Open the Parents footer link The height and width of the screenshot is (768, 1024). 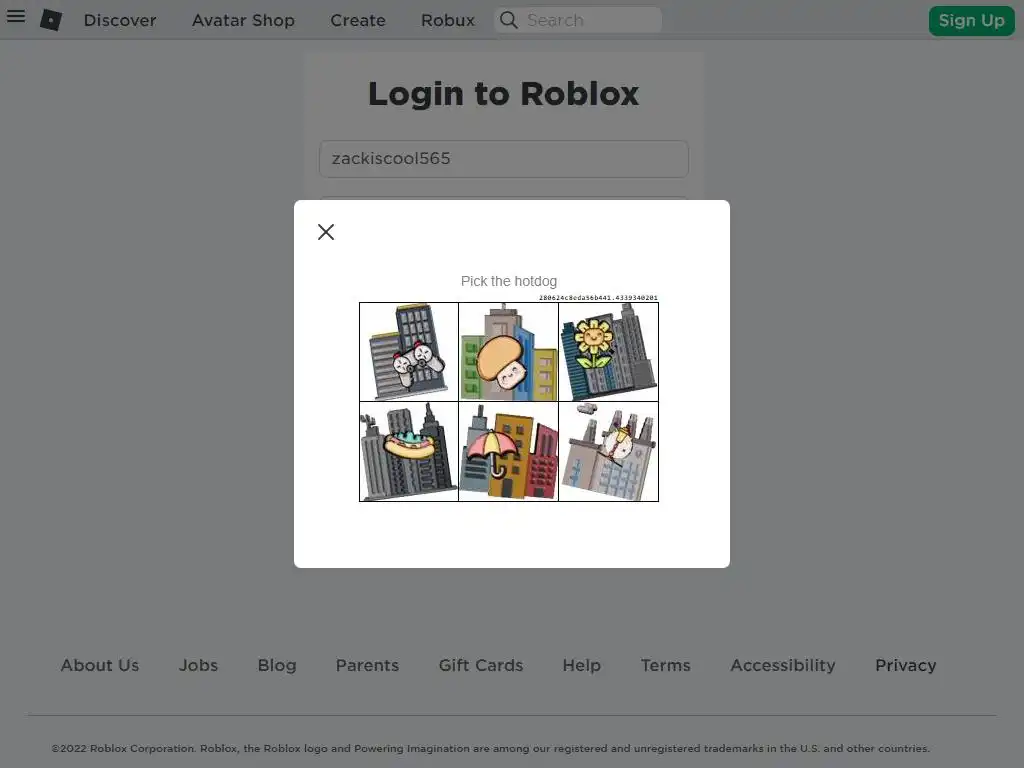[x=367, y=665]
